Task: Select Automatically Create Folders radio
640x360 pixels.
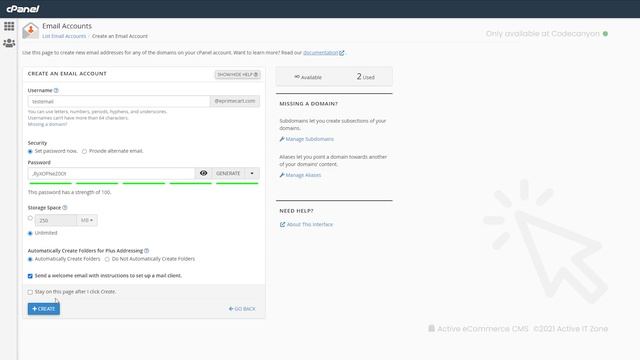Action: [x=30, y=259]
